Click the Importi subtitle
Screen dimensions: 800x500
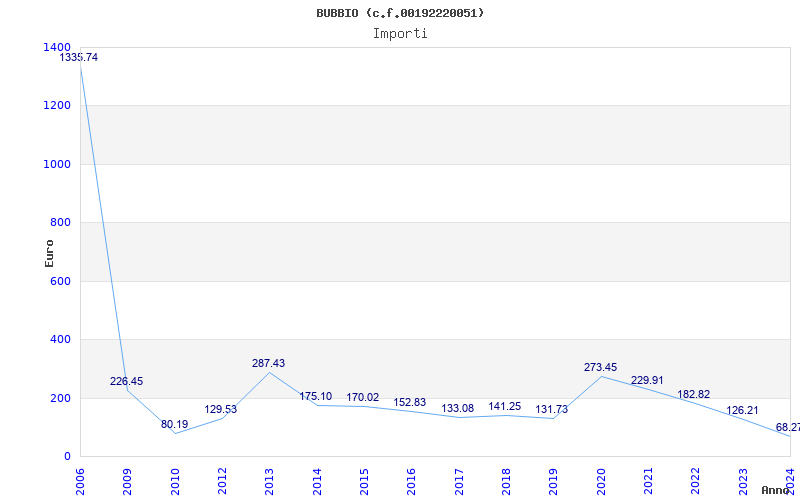[x=400, y=34]
